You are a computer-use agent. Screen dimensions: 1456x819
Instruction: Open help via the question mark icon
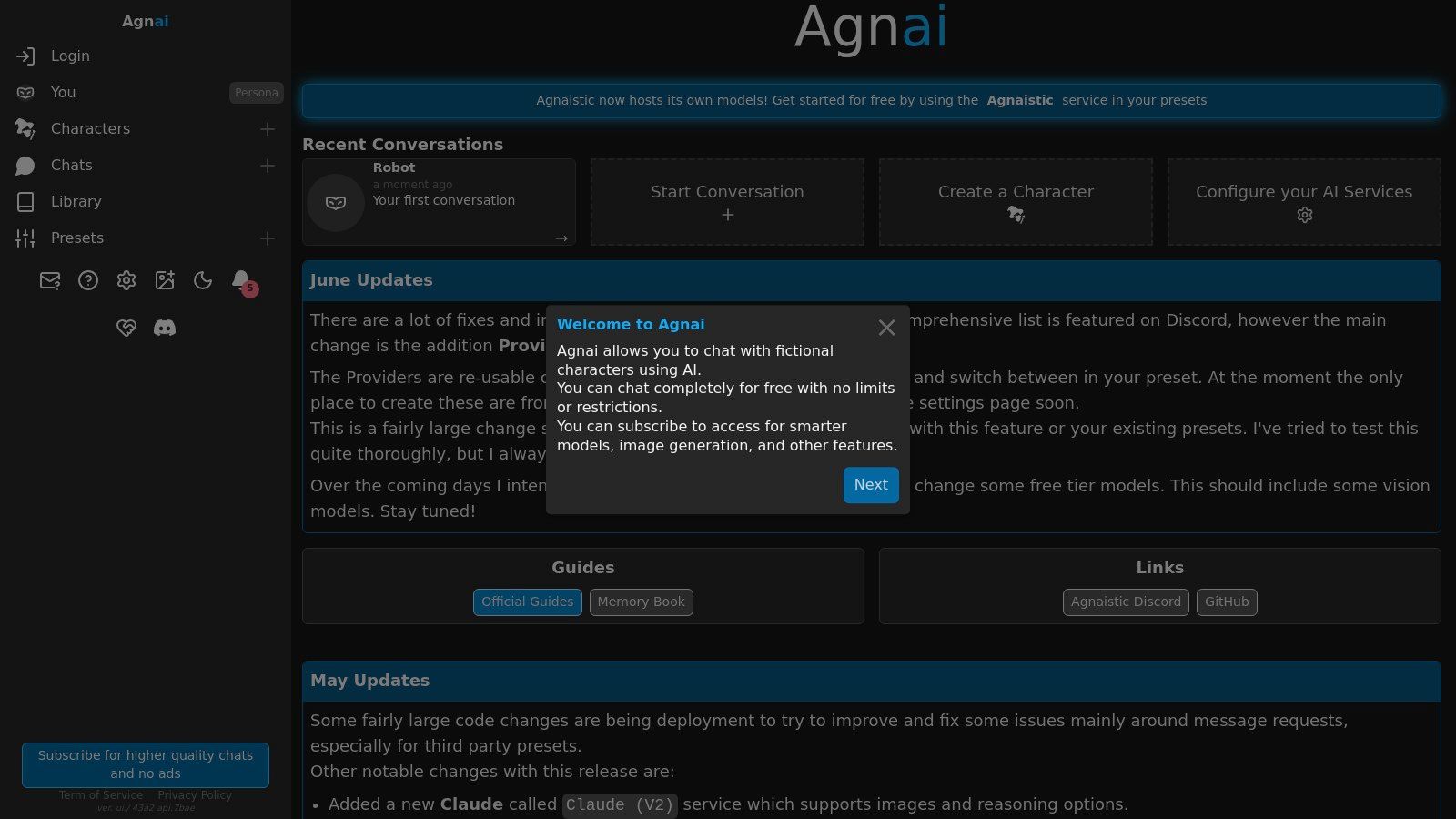point(88,280)
